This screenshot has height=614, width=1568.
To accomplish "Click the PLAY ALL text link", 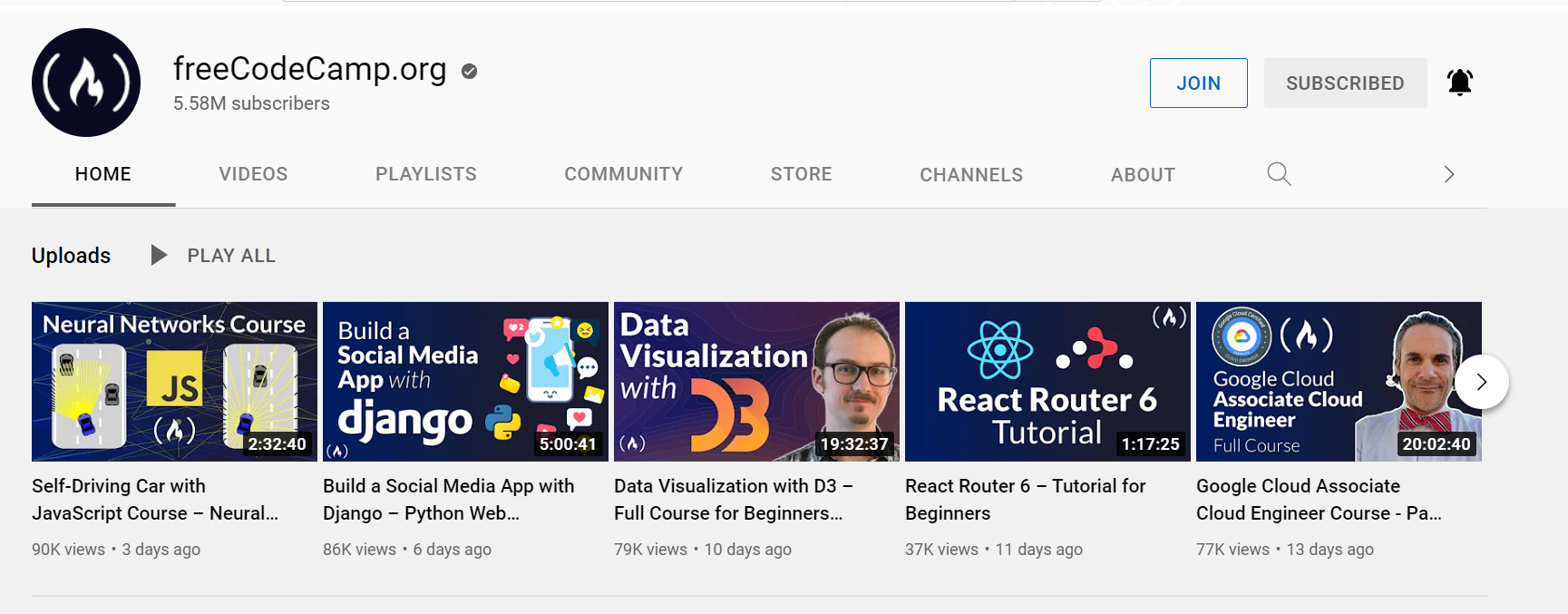I will click(231, 256).
